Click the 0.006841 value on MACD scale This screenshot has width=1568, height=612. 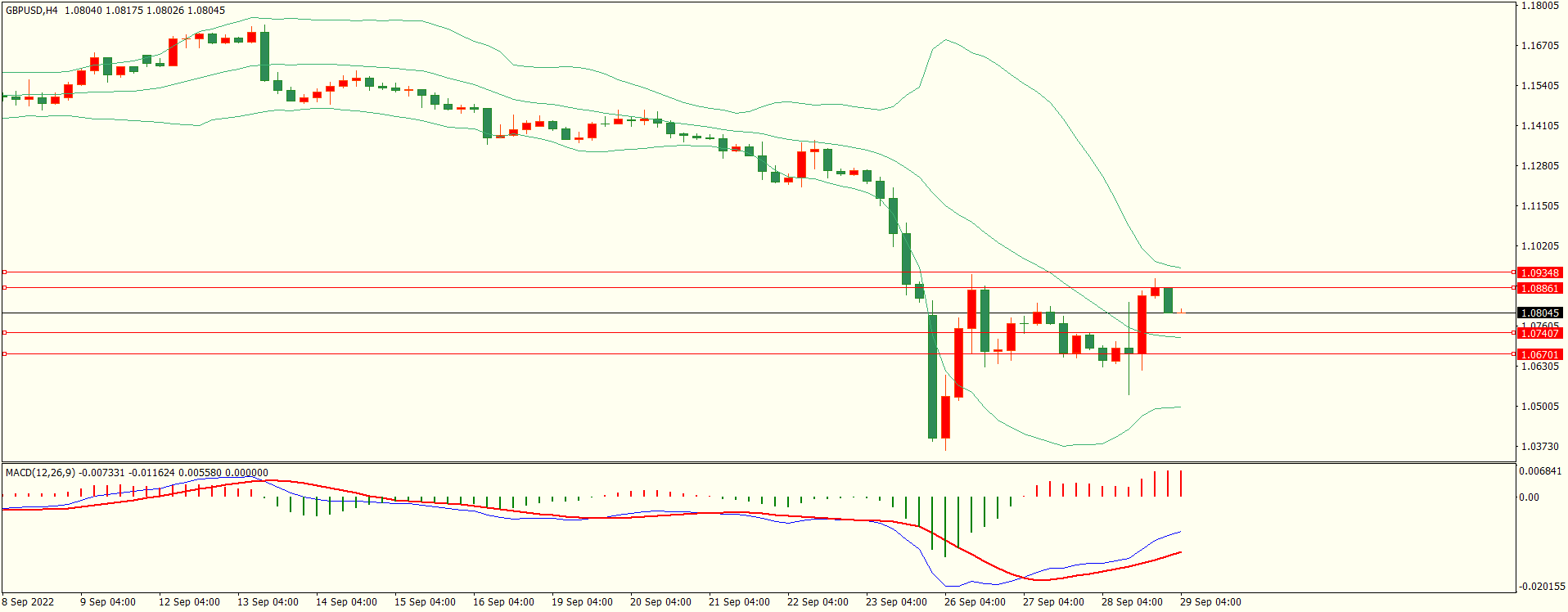(x=1540, y=471)
